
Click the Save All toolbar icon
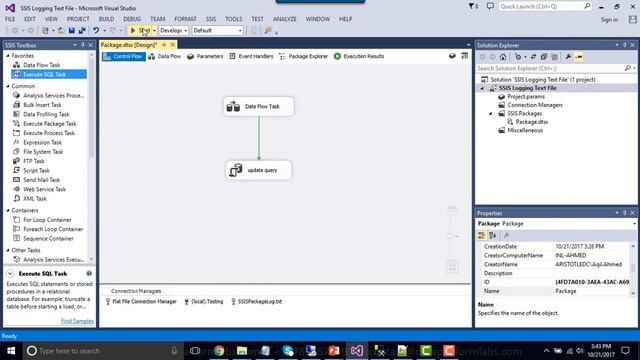[x=82, y=31]
